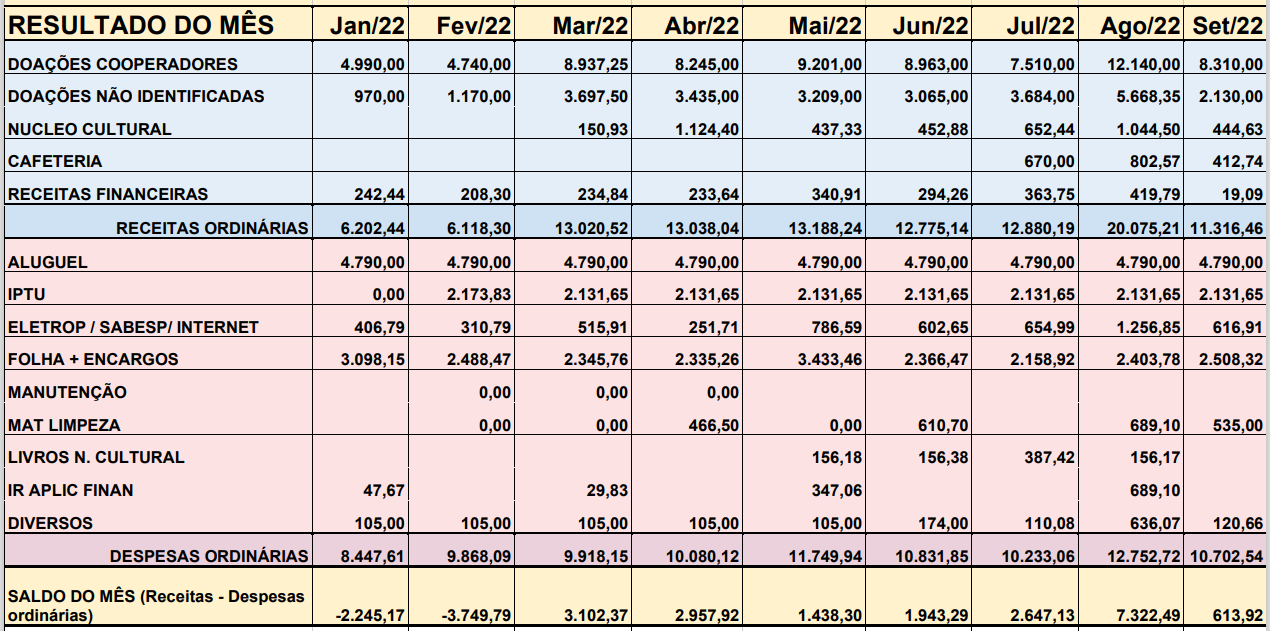This screenshot has height=631, width=1270.
Task: Select the NUCLEO CULTURAL row label
Action: pyautogui.click(x=89, y=129)
